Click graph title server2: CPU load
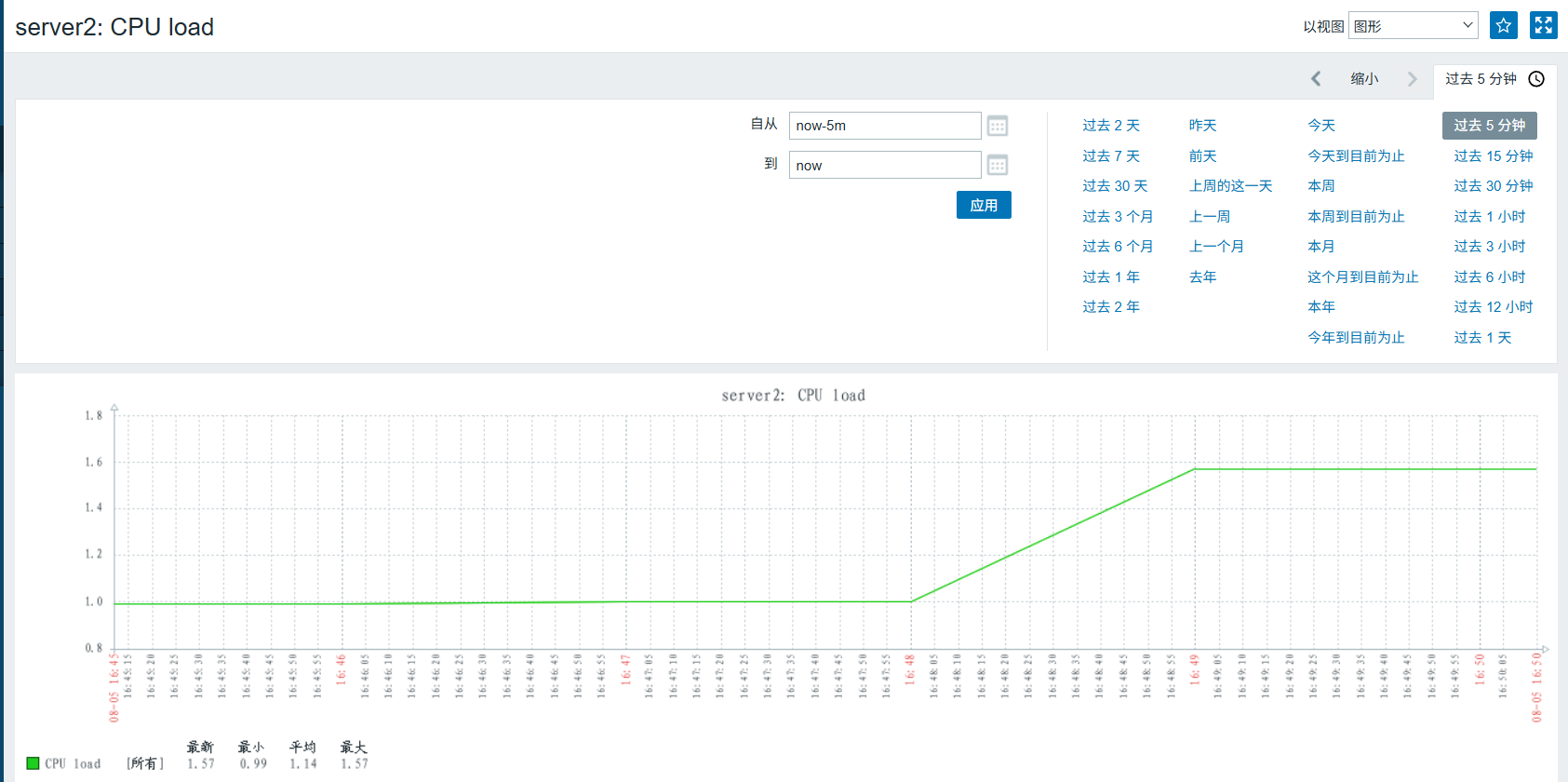The image size is (1568, 782). pyautogui.click(x=794, y=396)
